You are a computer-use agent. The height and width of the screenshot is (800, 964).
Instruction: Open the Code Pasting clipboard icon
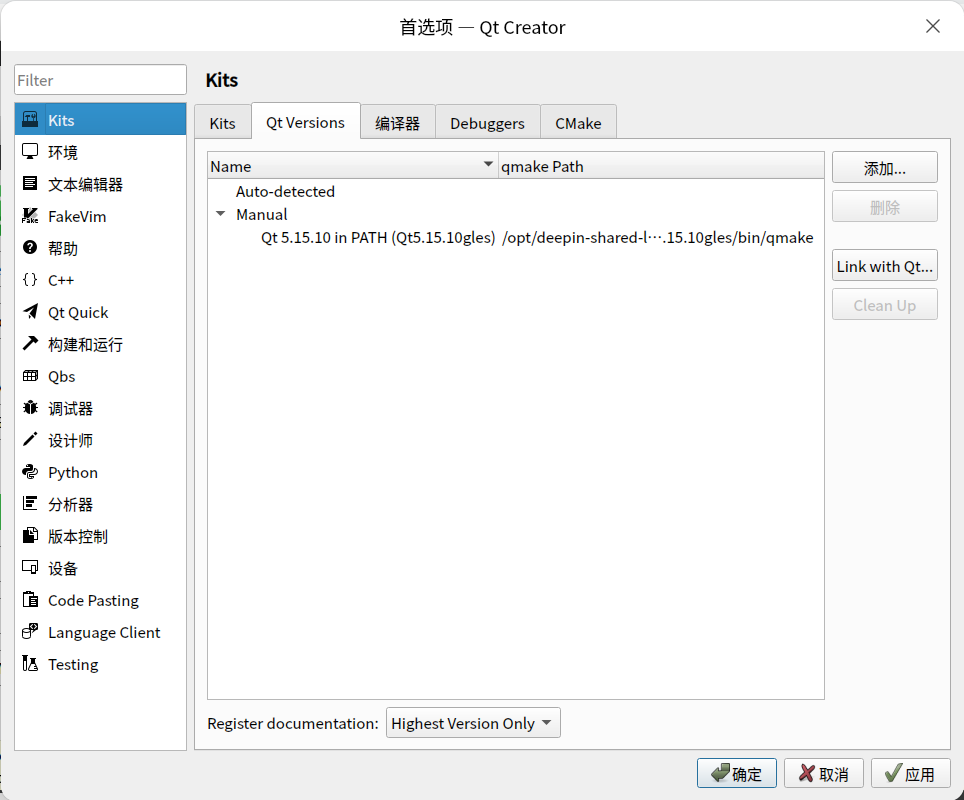coord(30,600)
